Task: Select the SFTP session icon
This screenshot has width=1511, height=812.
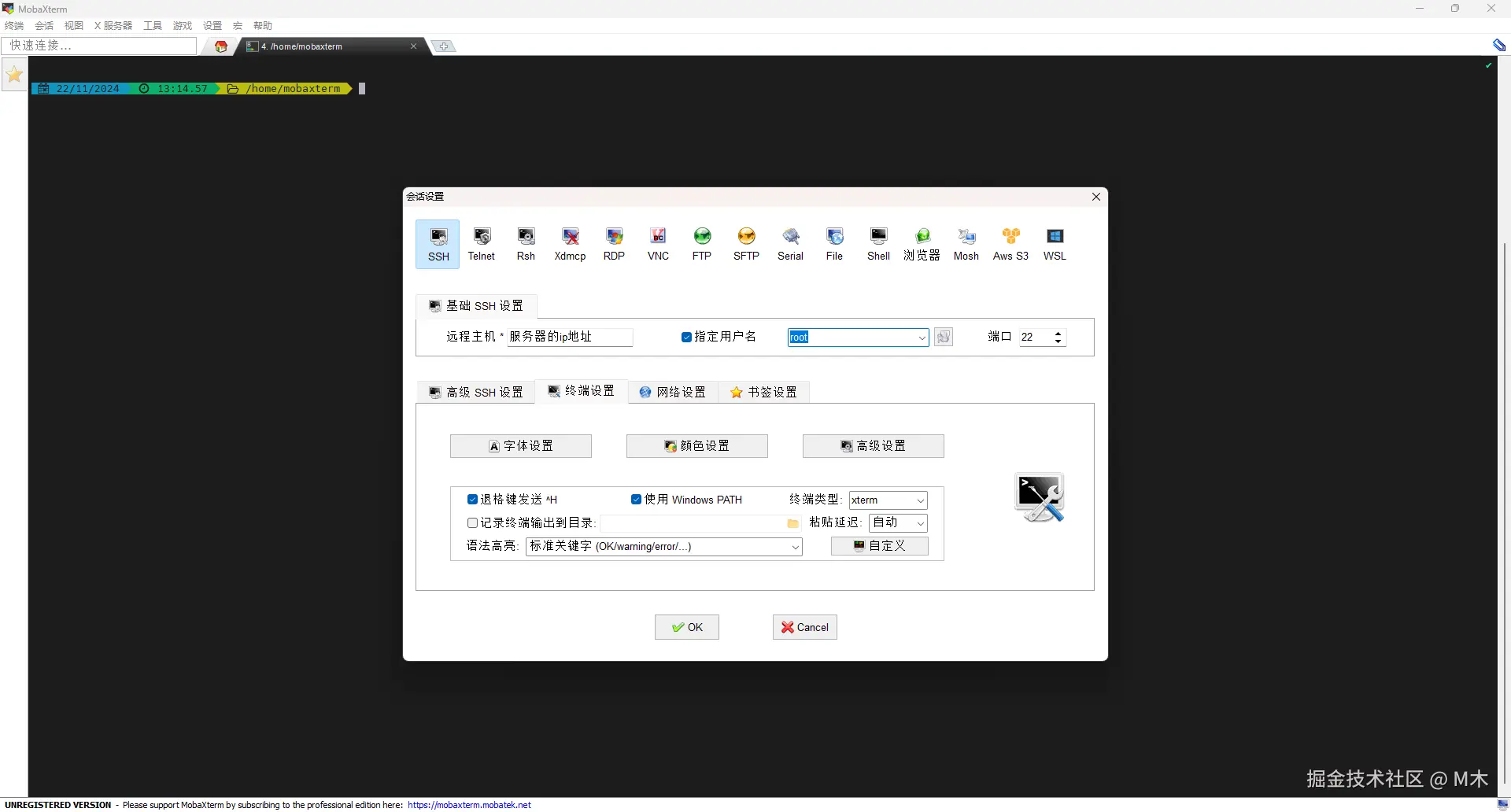Action: click(746, 244)
